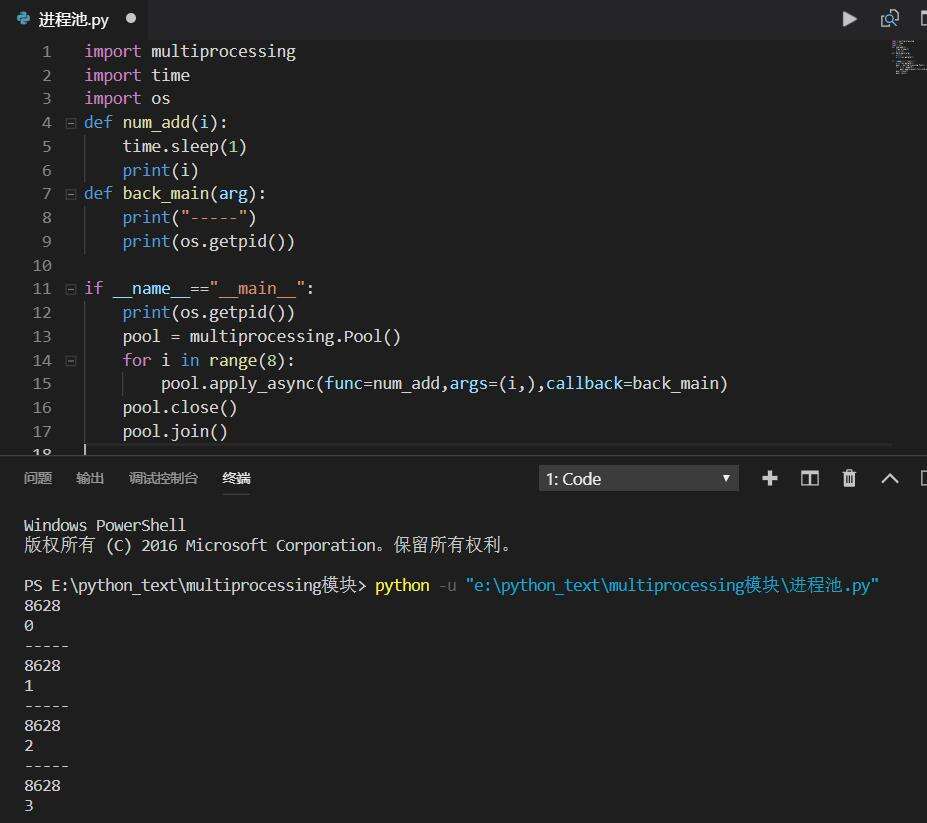Click the 进程池.py editor tab
Image resolution: width=927 pixels, height=823 pixels.
(73, 20)
